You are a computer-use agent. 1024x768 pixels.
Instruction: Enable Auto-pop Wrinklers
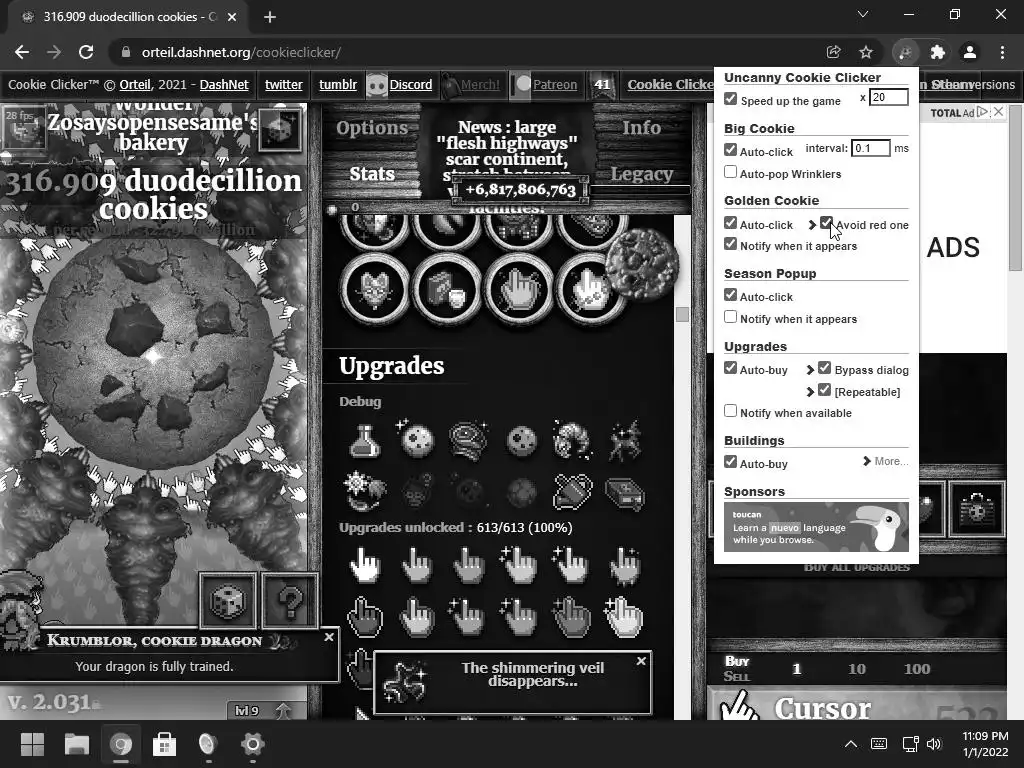pos(731,172)
